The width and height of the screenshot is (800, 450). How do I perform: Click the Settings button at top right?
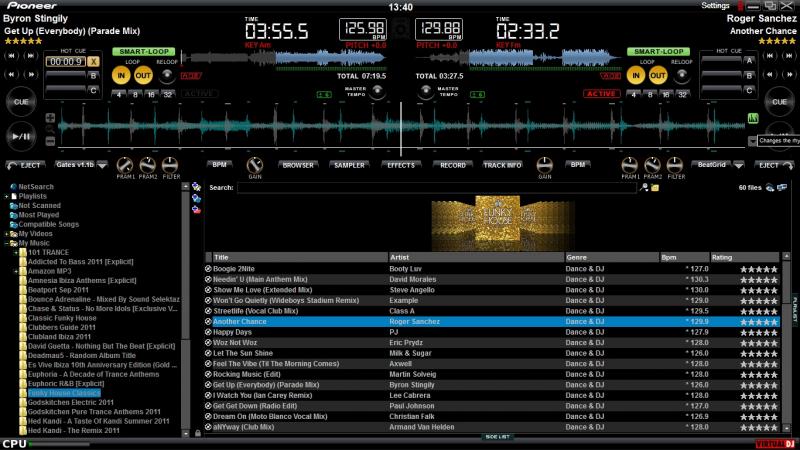[x=716, y=5]
